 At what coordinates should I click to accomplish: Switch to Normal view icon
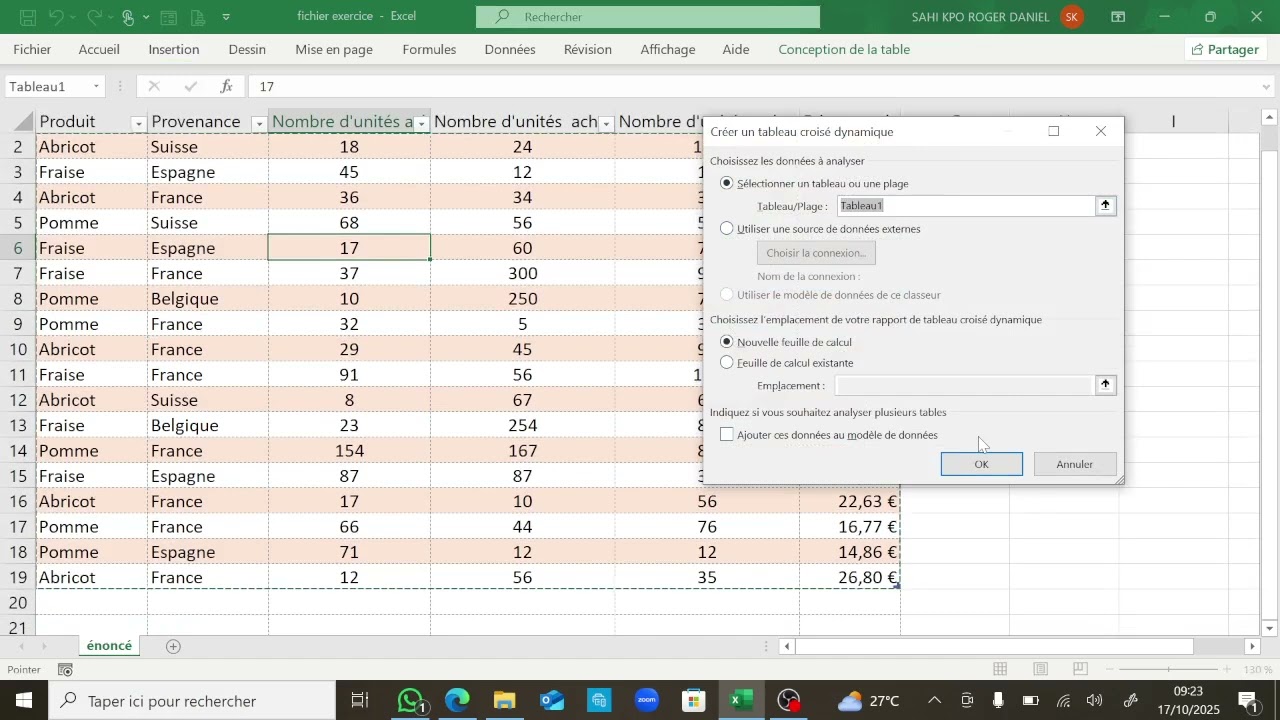pos(1000,669)
